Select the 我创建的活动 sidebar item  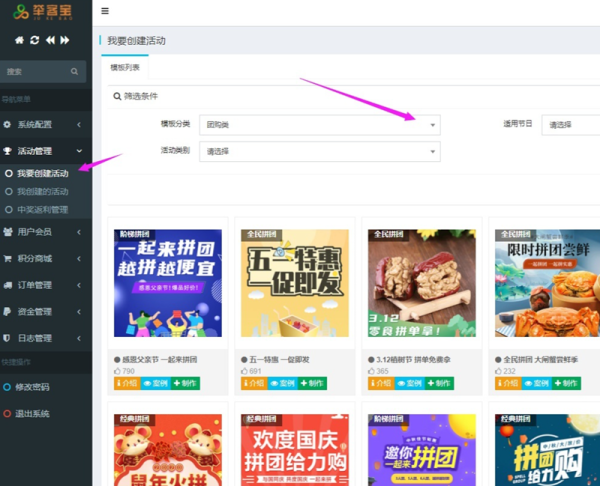(42, 191)
